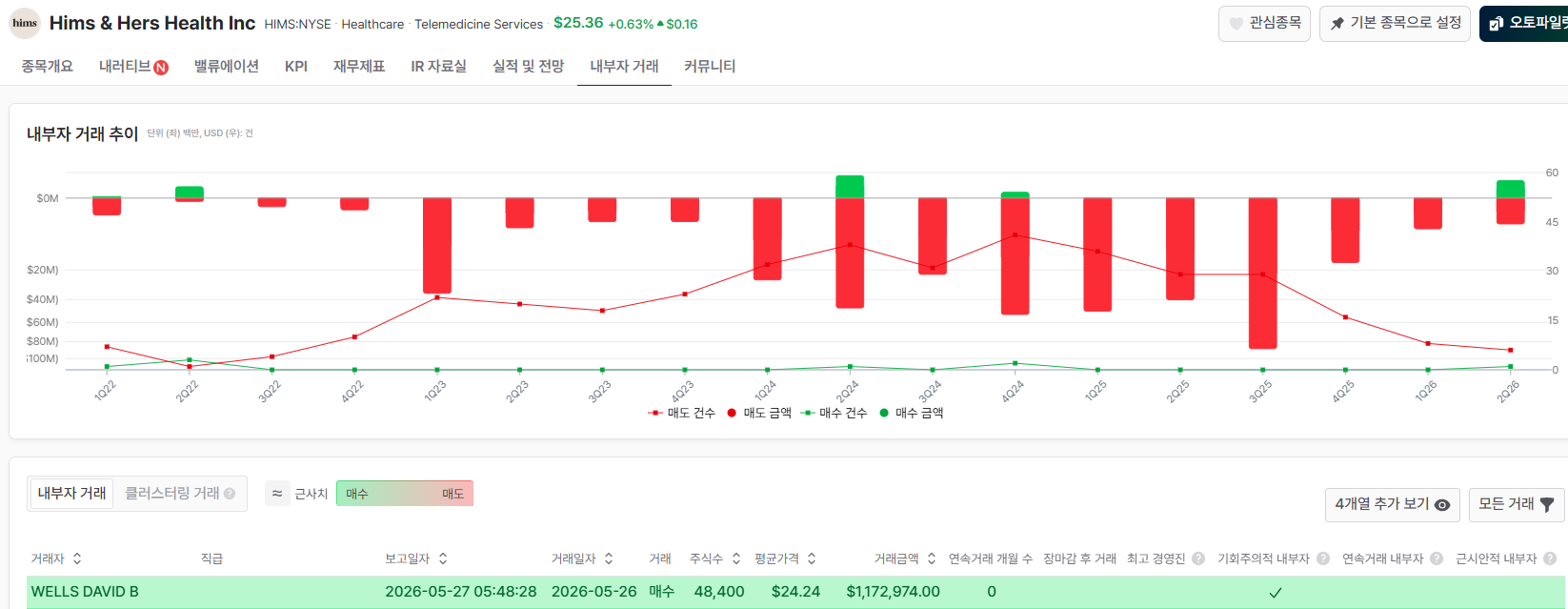This screenshot has height=609, width=1568.
Task: Click $1,172,974.00 transaction amount cell
Action: [x=893, y=592]
